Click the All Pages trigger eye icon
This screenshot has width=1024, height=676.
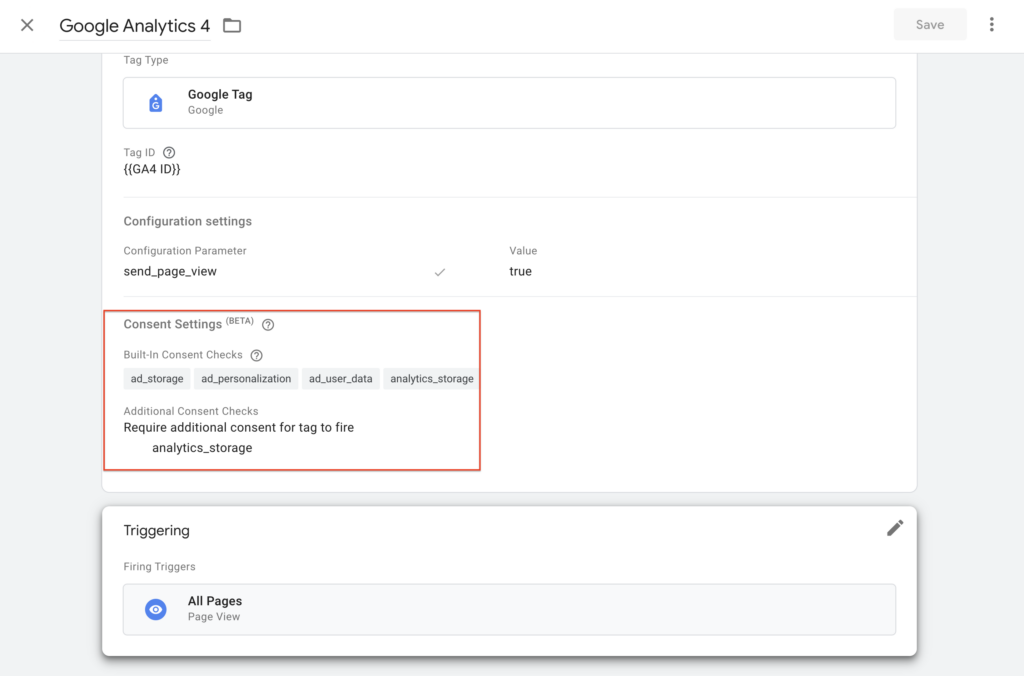coord(156,609)
